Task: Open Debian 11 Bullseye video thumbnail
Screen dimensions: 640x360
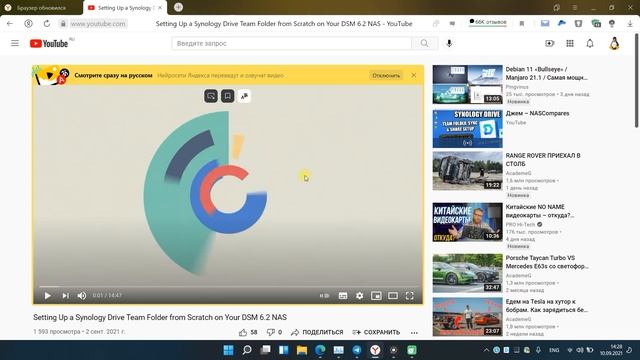Action: [467, 84]
